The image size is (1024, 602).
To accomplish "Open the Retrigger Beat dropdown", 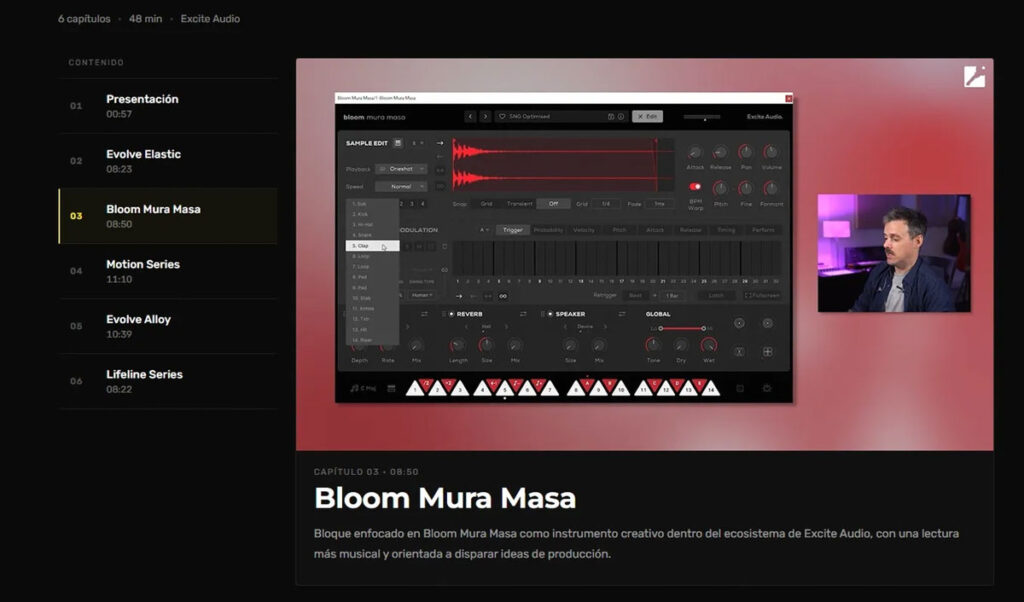I will [x=635, y=296].
